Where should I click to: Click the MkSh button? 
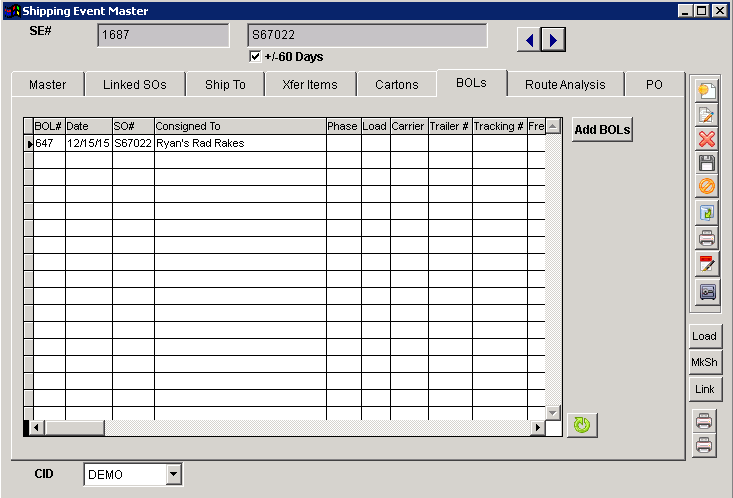pyautogui.click(x=705, y=362)
